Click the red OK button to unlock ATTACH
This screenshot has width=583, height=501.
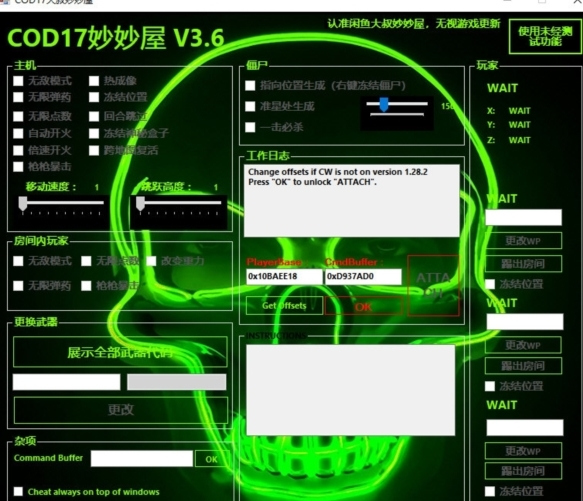[x=363, y=307]
